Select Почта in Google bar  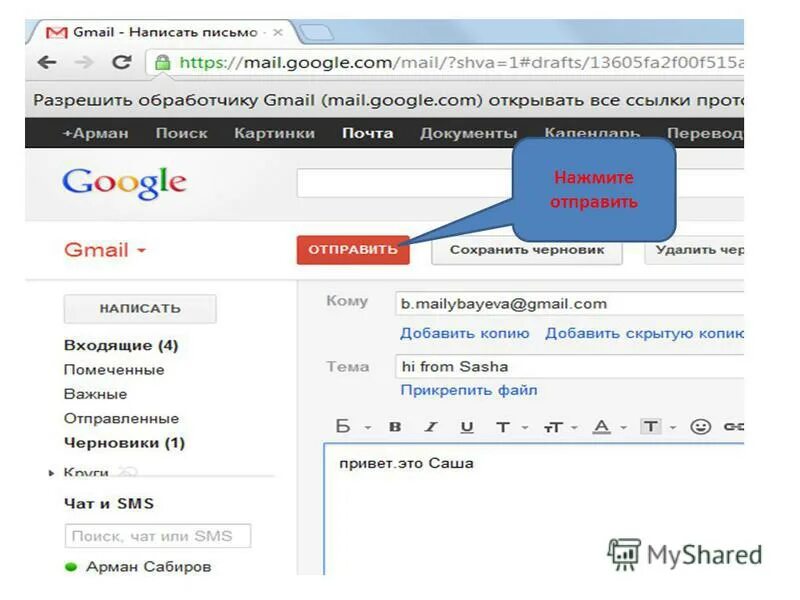click(367, 133)
